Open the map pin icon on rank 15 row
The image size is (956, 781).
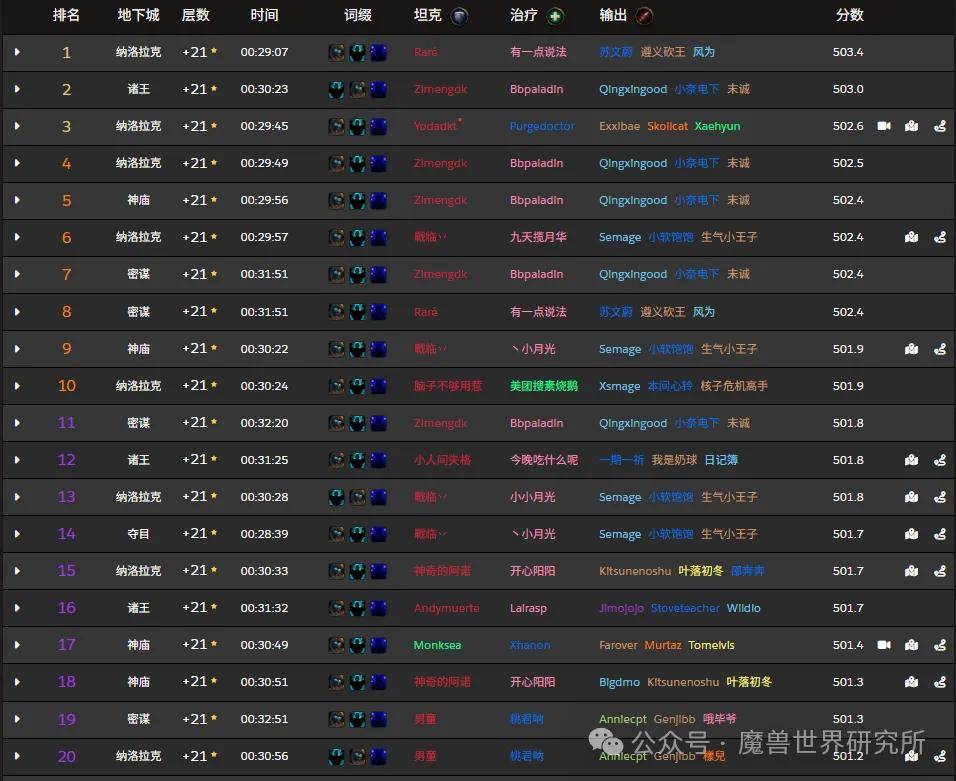(911, 571)
